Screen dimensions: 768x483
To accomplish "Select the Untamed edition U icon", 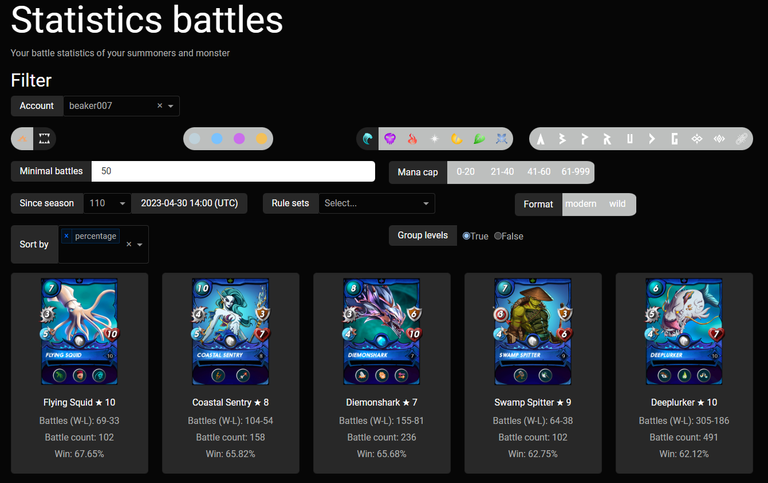I will (x=629, y=139).
